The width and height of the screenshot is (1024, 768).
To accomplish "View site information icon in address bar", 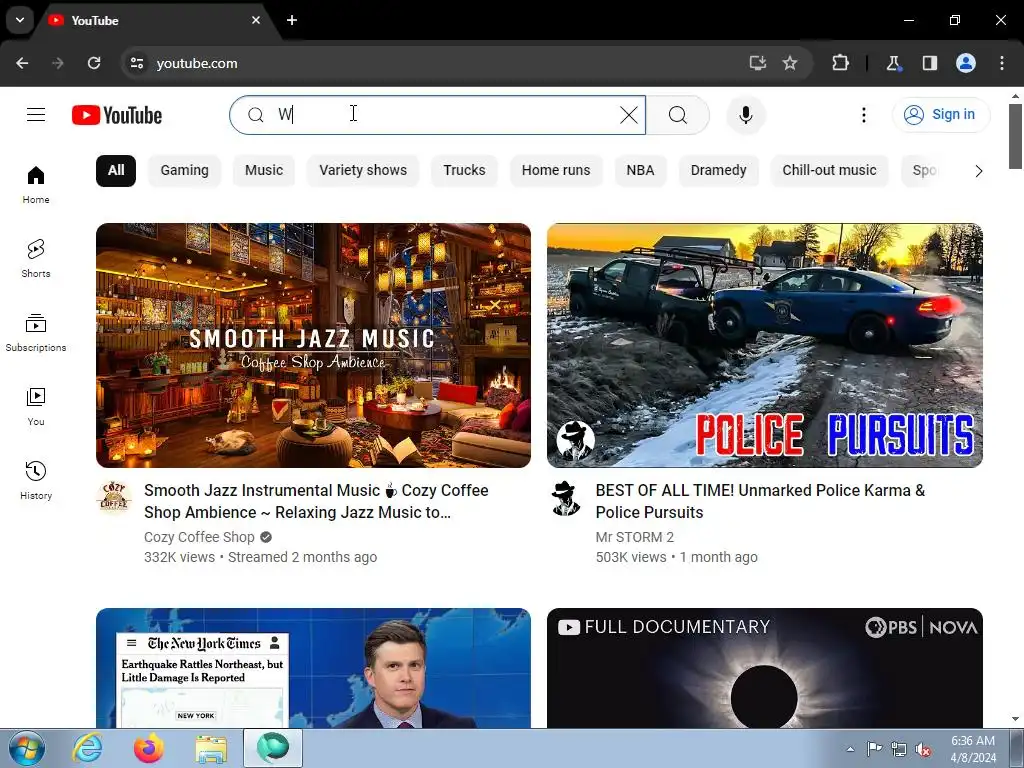I will 137,63.
